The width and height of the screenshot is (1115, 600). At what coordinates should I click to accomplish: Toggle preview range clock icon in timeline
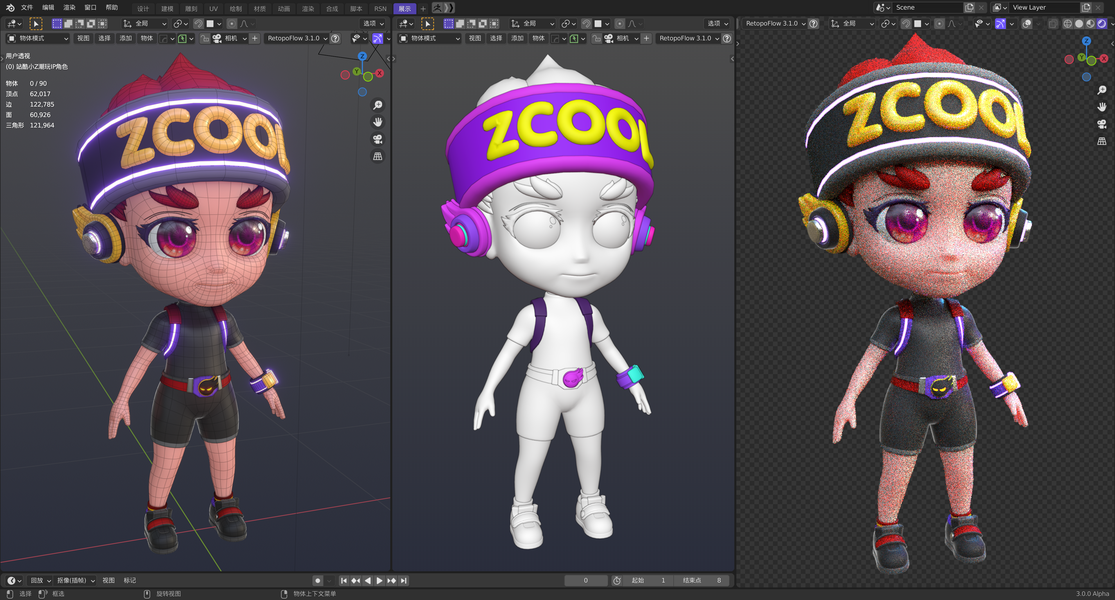pos(617,581)
